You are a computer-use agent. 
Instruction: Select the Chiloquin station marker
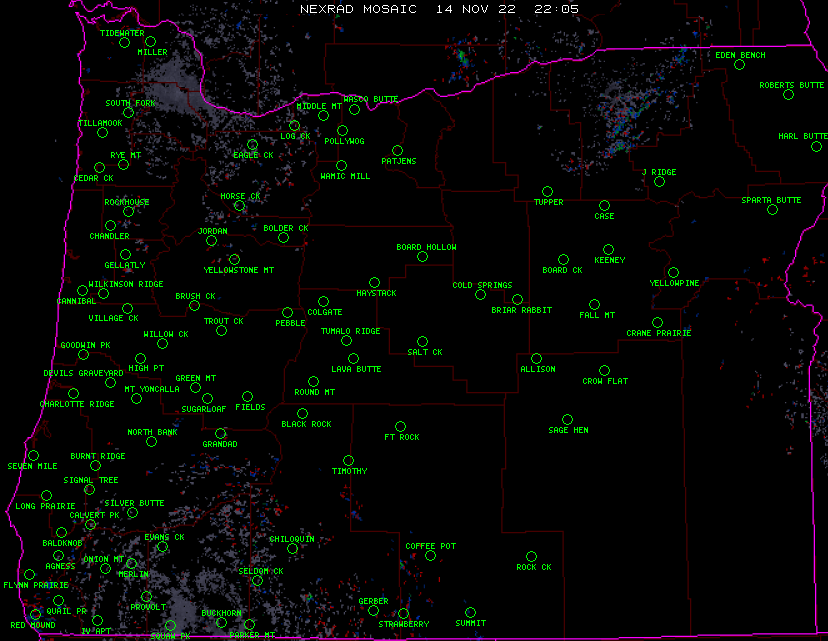[x=292, y=548]
